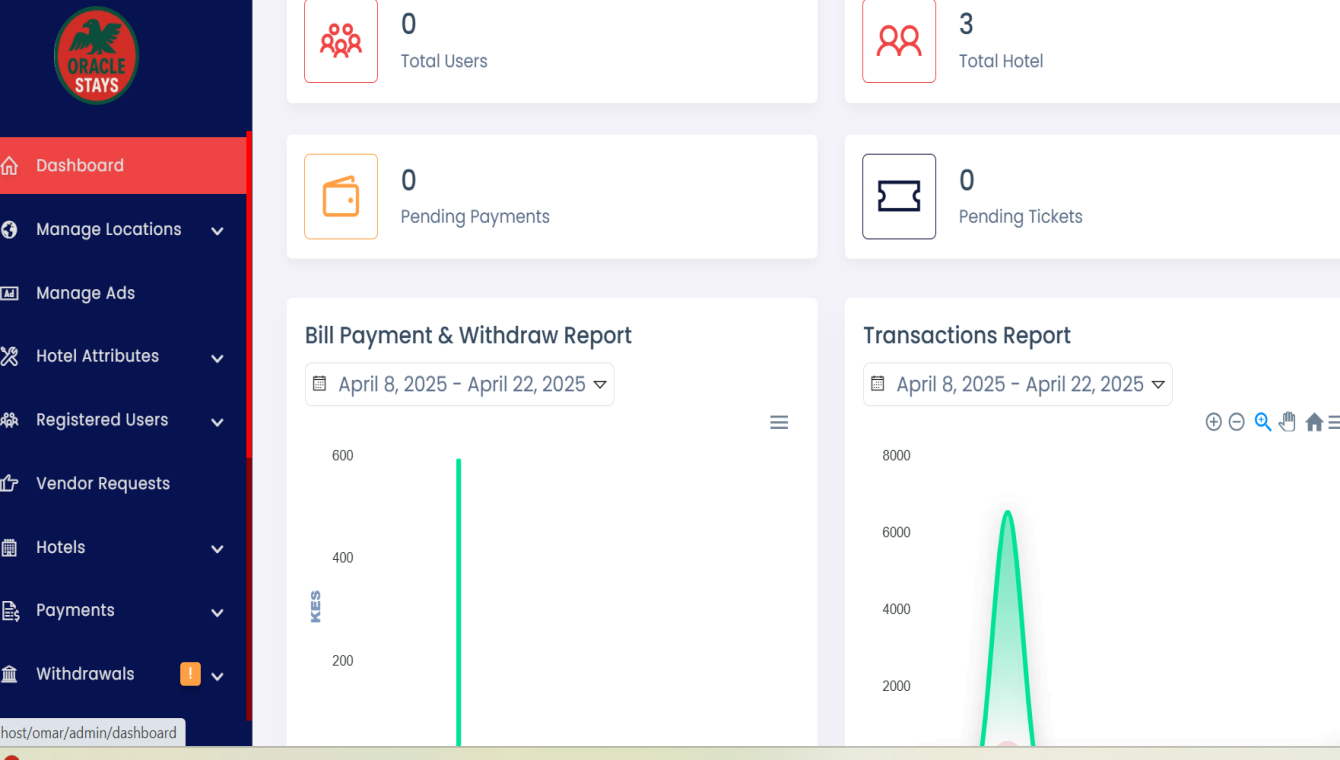The height and width of the screenshot is (760, 1340).
Task: Open the Bill Payment report date range picker
Action: point(460,384)
